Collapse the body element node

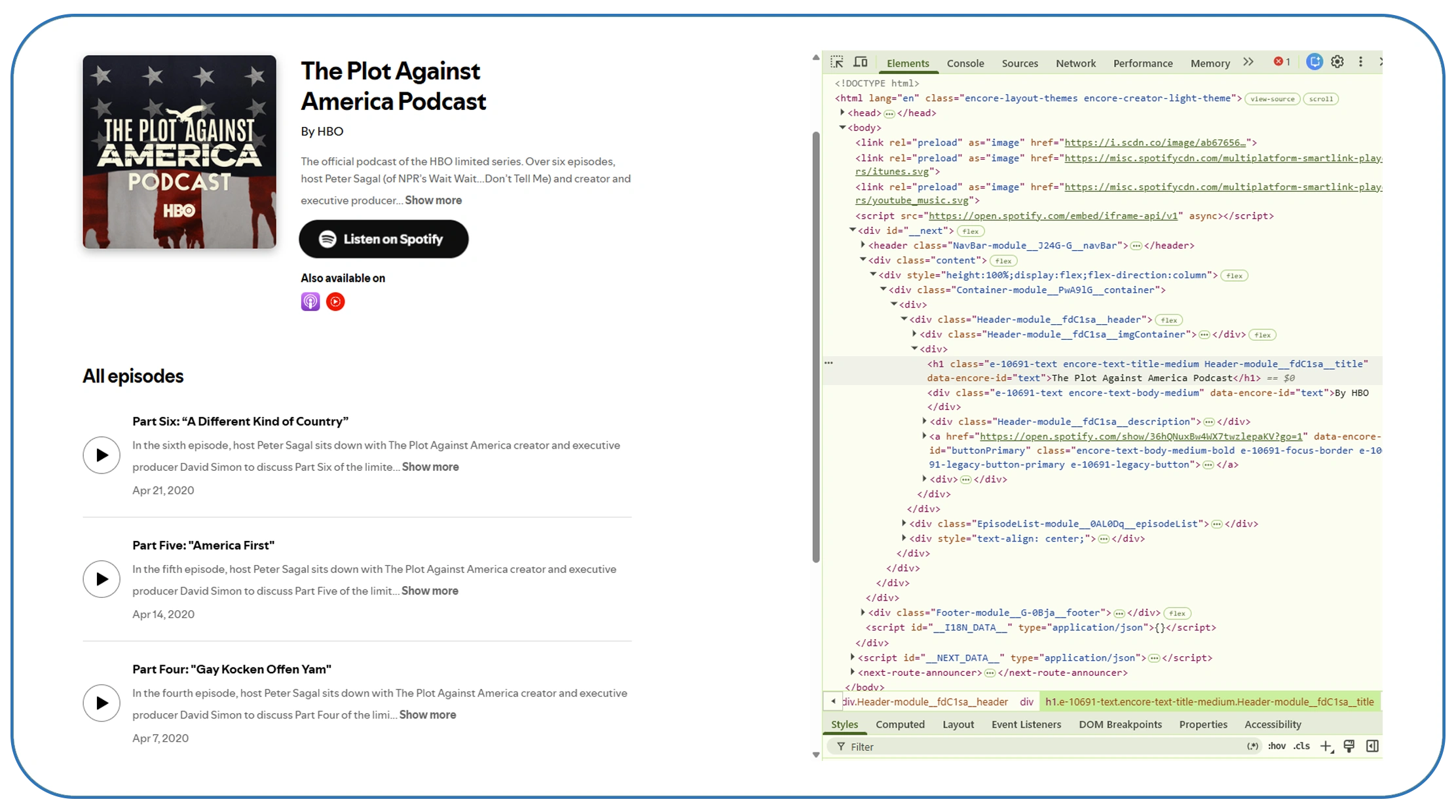pyautogui.click(x=842, y=128)
